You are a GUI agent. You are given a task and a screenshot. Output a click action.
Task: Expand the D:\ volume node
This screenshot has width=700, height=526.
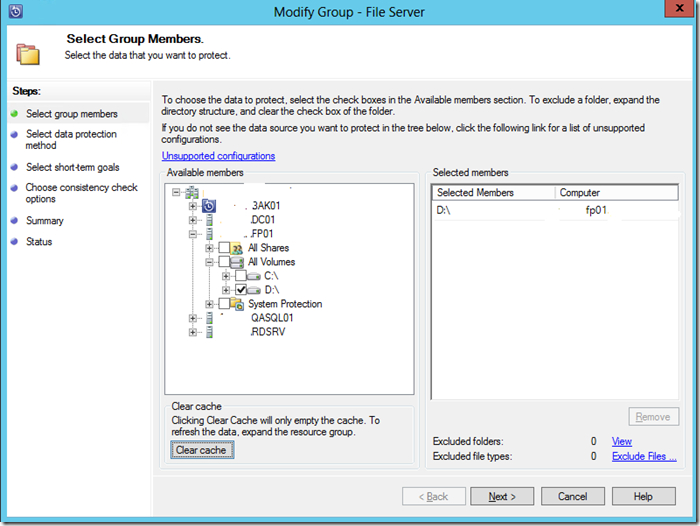click(x=226, y=290)
